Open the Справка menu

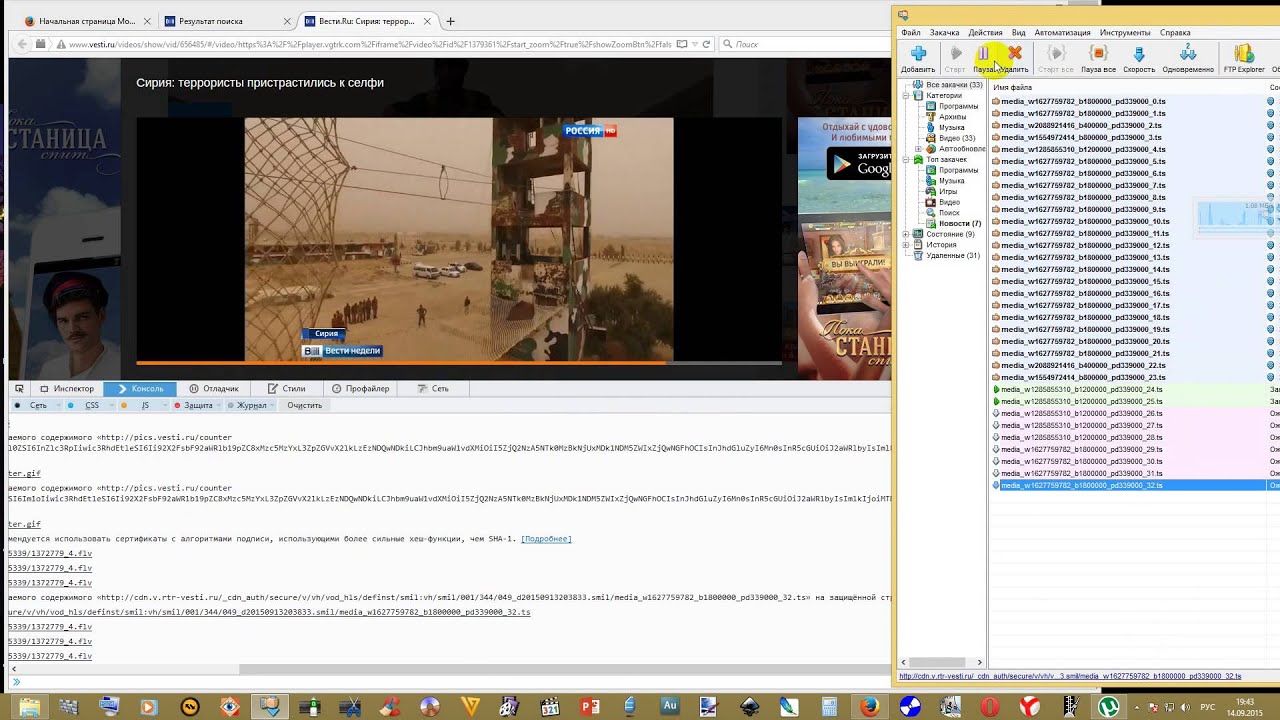1175,32
